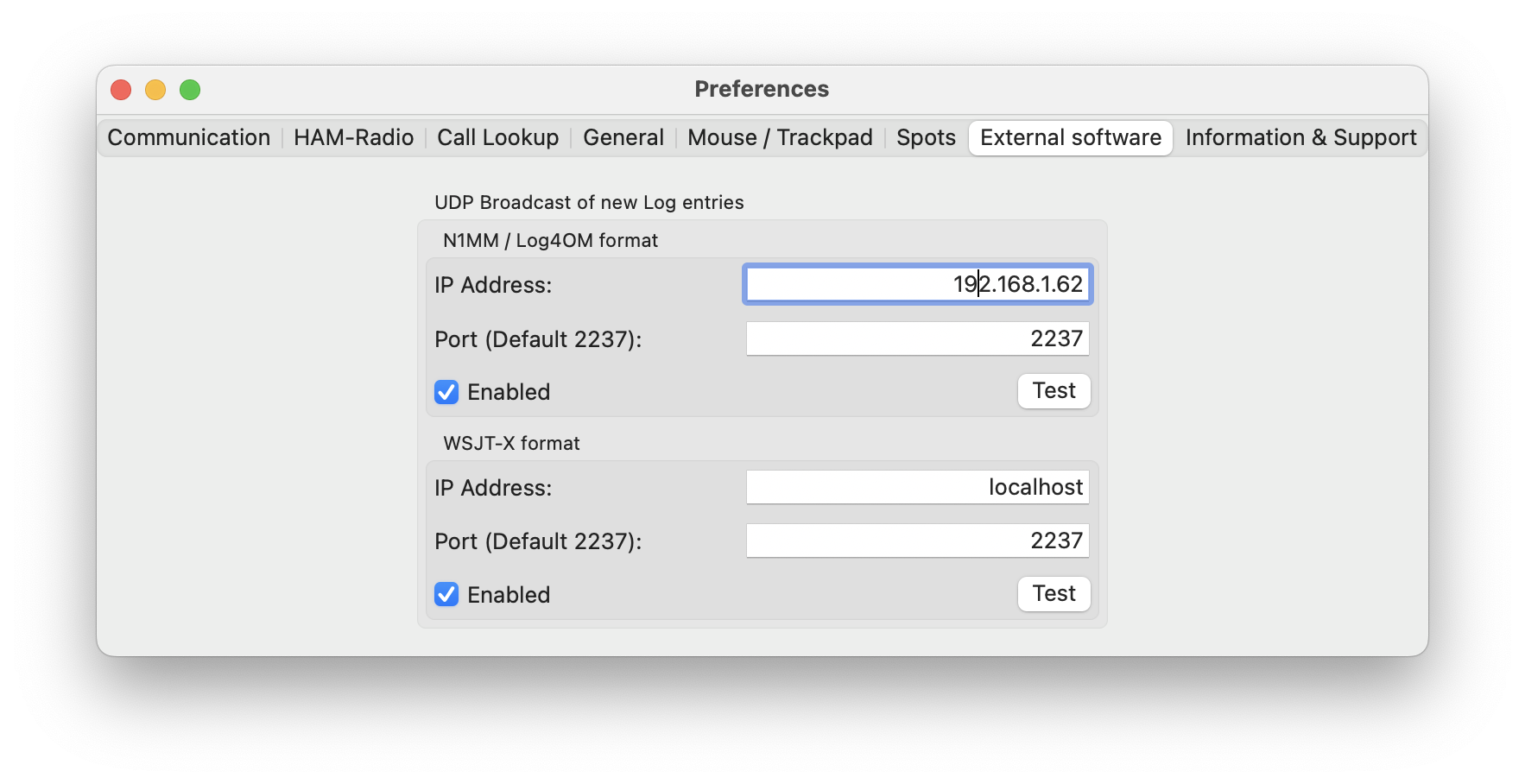
Task: Minimize the Preferences window
Action: point(155,90)
